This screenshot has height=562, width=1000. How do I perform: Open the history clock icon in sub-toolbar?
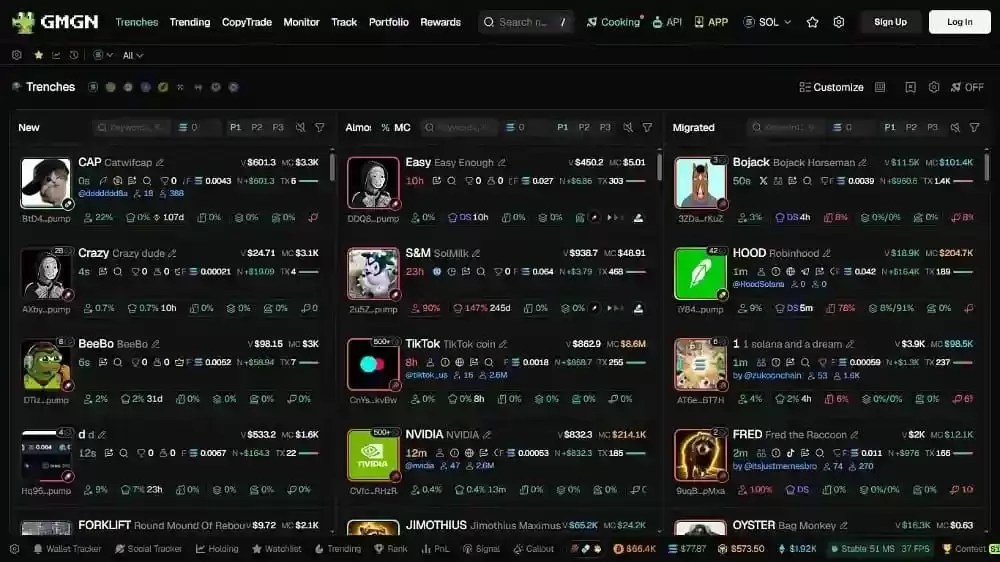tap(74, 55)
